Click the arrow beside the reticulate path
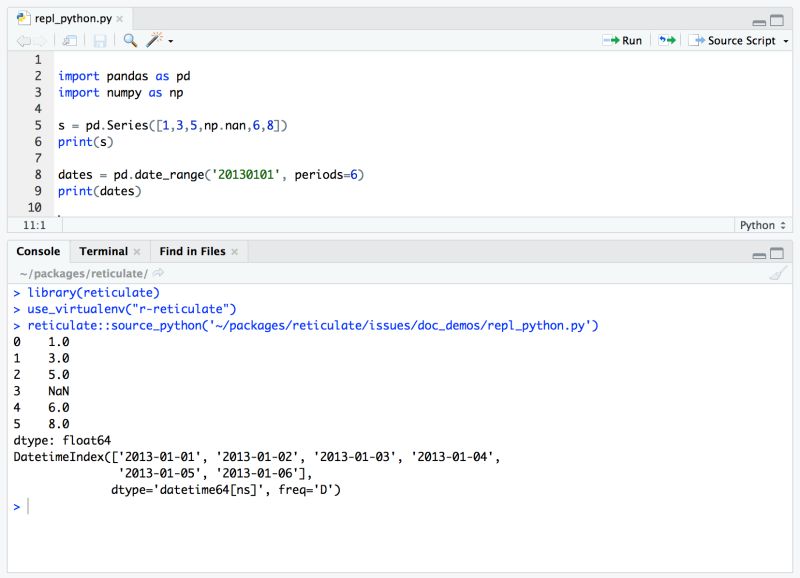The width and height of the screenshot is (800, 578). 156,272
